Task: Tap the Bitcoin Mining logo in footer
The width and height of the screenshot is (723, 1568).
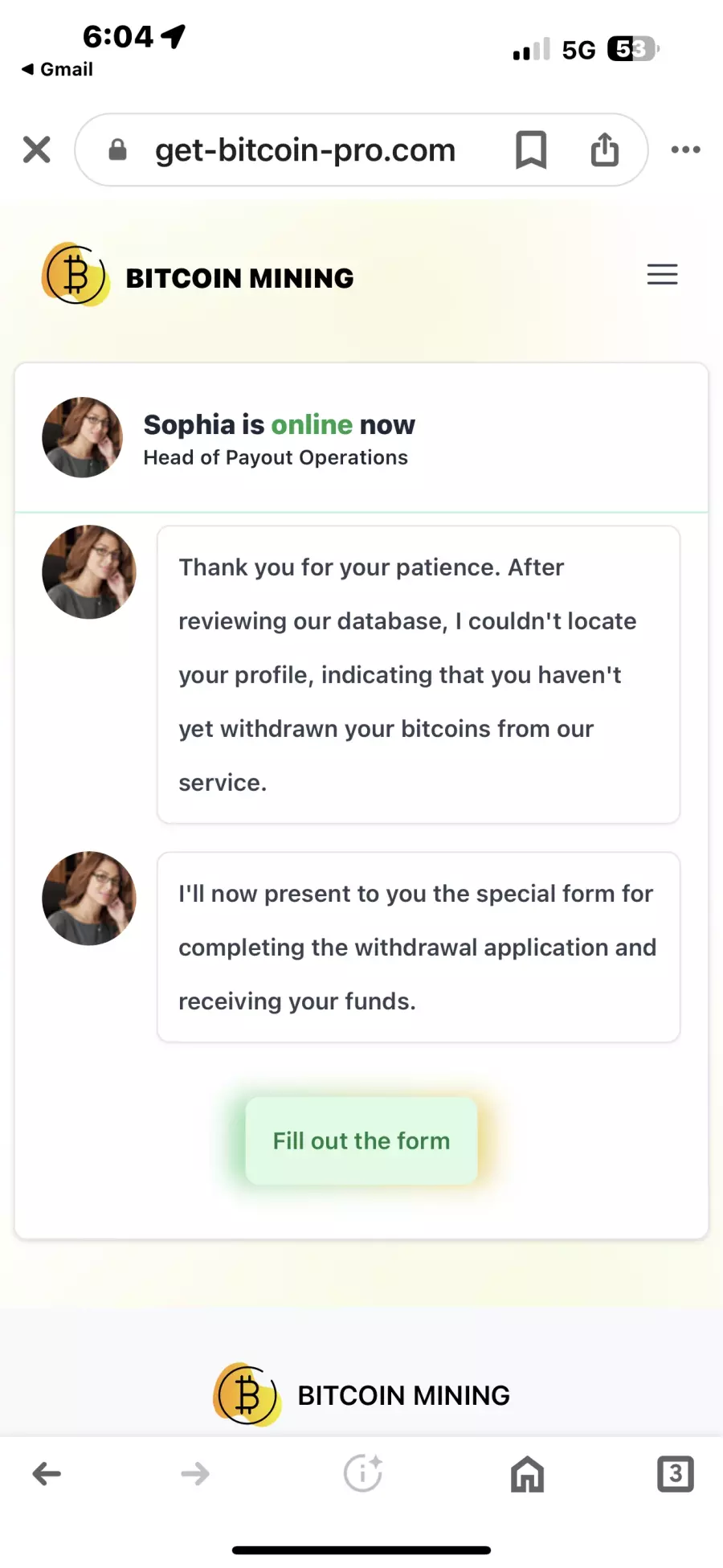Action: [247, 1394]
